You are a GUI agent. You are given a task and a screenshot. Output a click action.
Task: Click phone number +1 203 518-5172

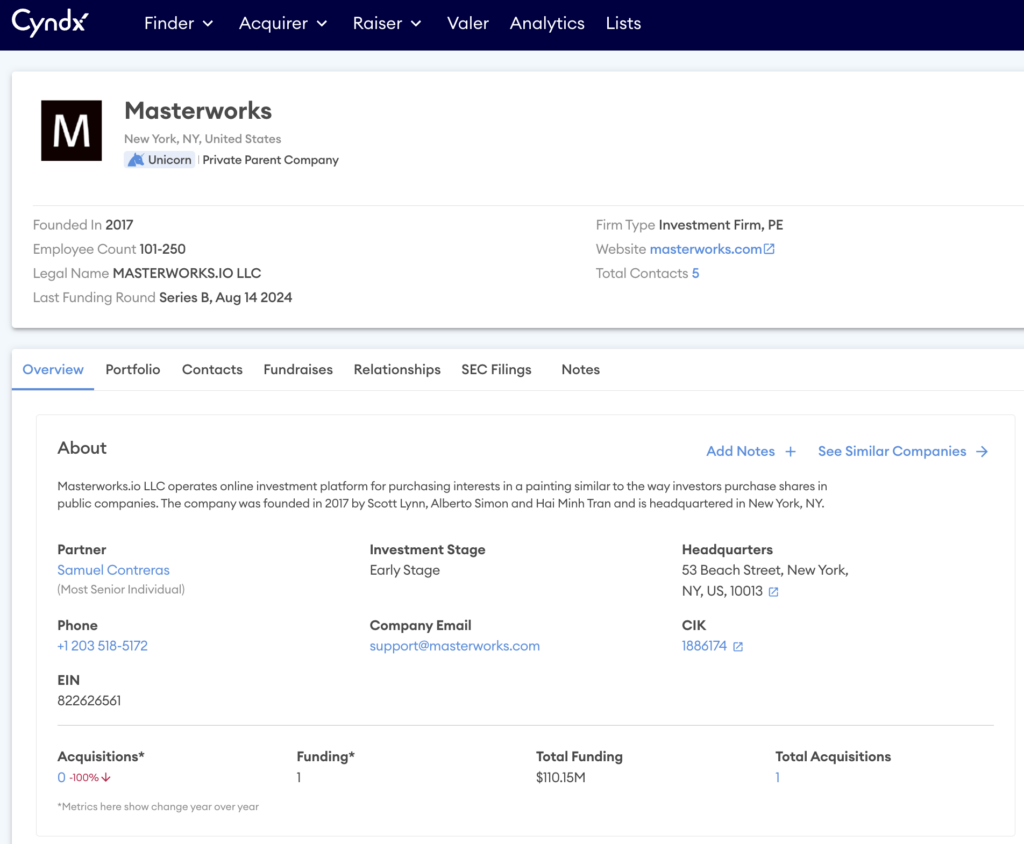[103, 646]
